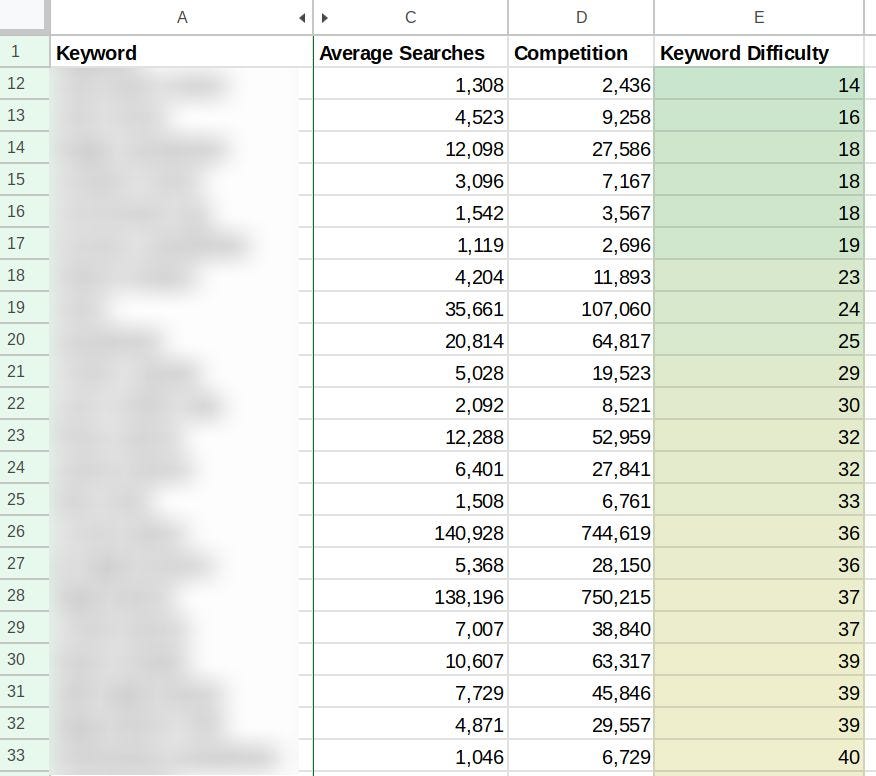This screenshot has height=776, width=876.
Task: Click Average Searches cell 3,096
Action: [411, 180]
